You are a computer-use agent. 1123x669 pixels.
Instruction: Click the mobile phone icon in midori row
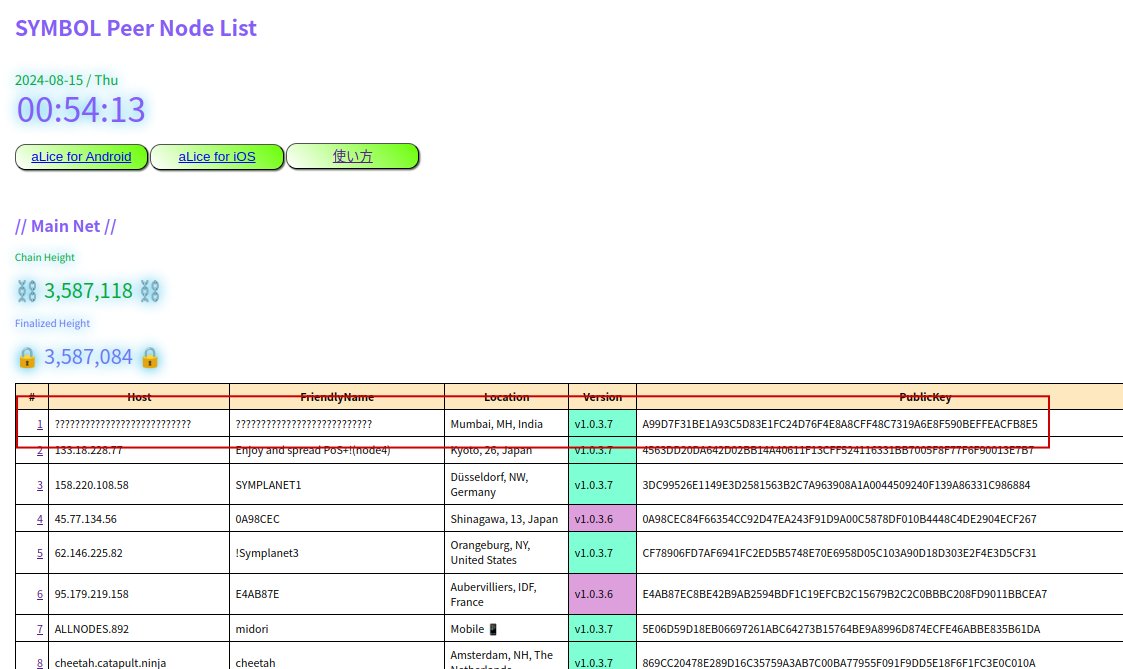pyautogui.click(x=492, y=629)
